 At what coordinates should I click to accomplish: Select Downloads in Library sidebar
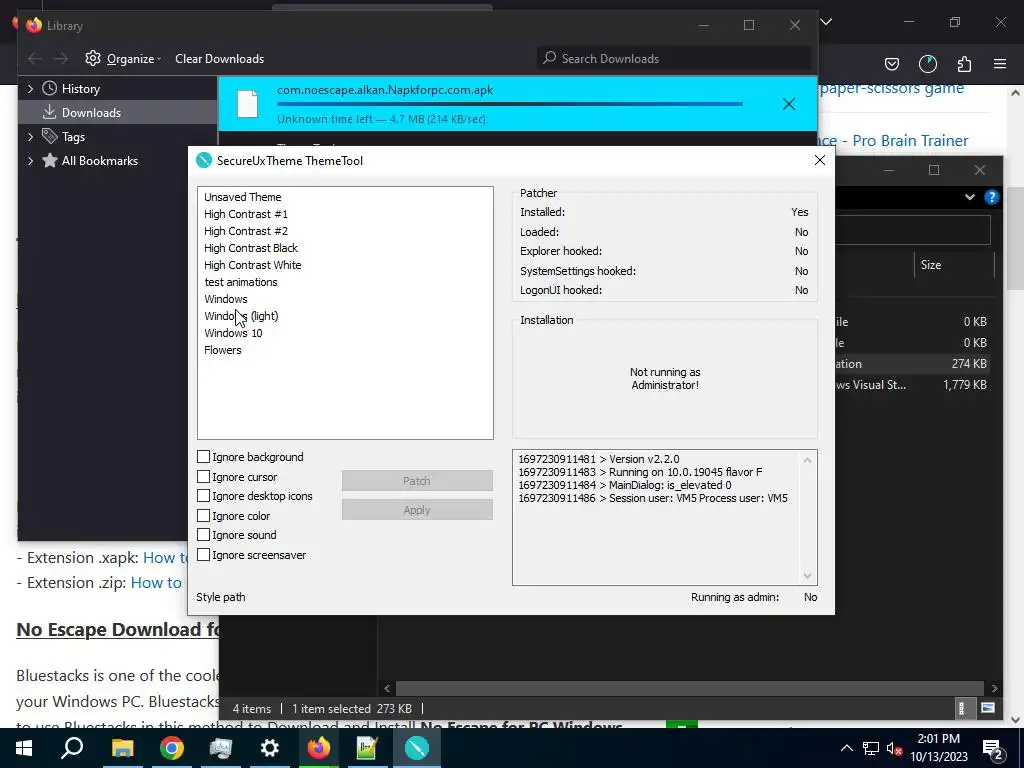[91, 112]
